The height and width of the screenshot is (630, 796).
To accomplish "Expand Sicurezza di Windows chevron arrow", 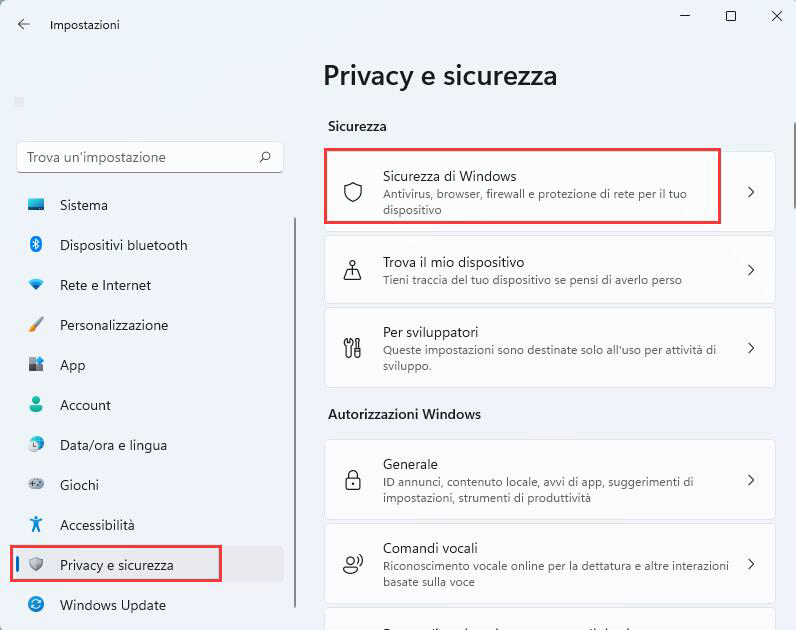I will pos(751,192).
